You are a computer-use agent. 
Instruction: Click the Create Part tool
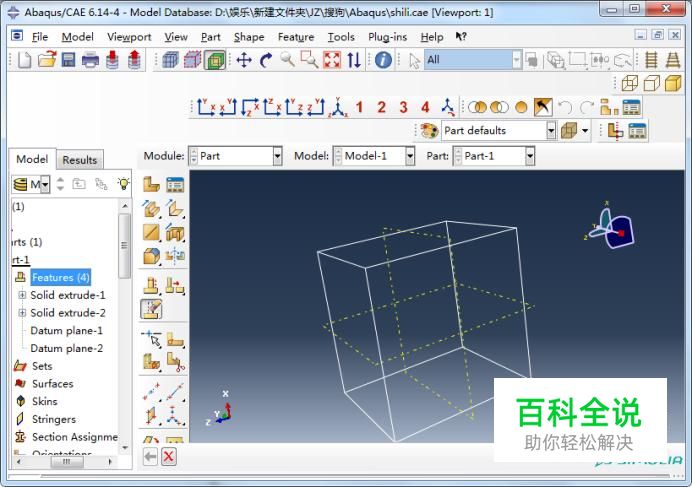151,185
